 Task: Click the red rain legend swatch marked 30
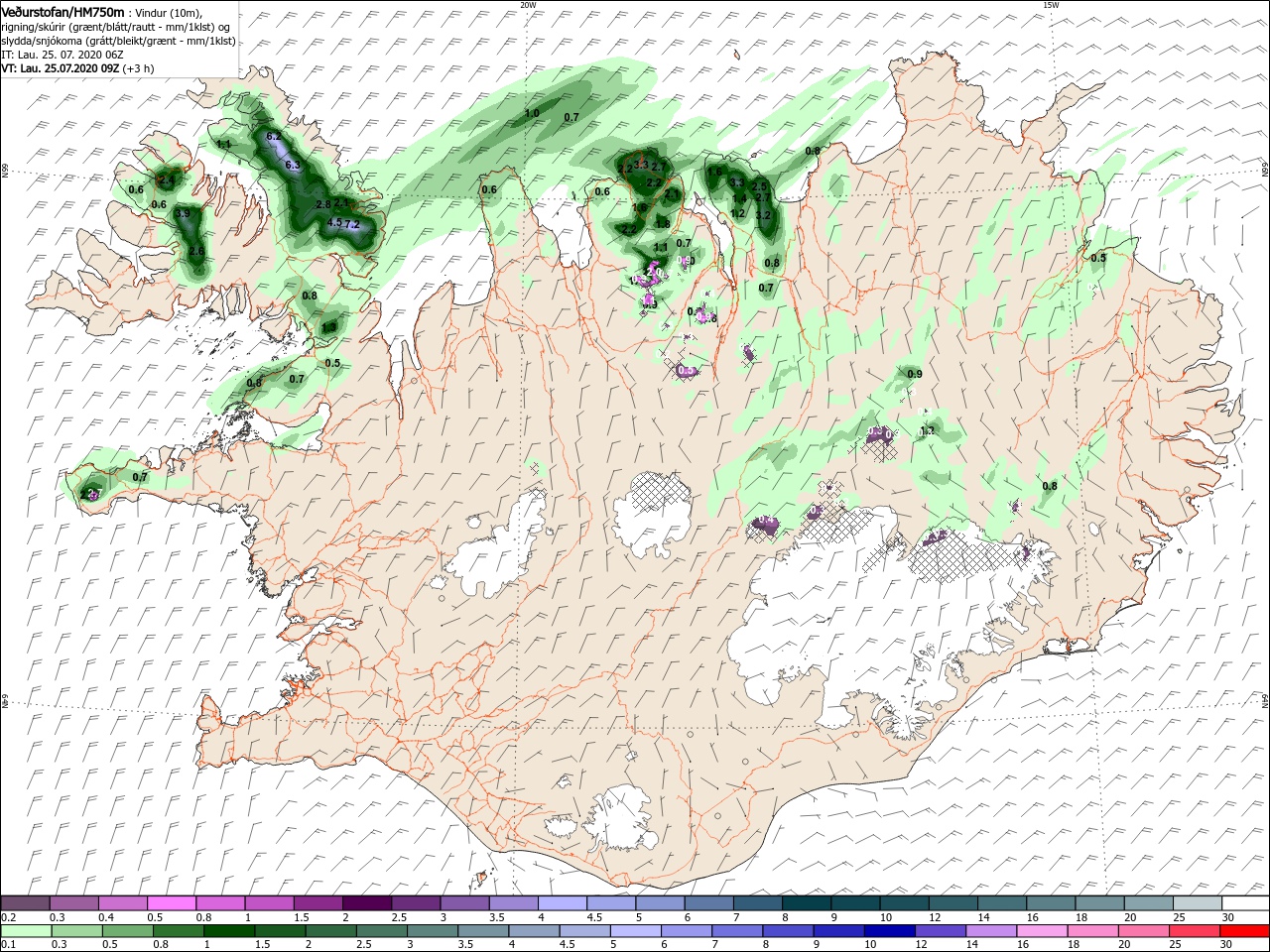click(1245, 931)
